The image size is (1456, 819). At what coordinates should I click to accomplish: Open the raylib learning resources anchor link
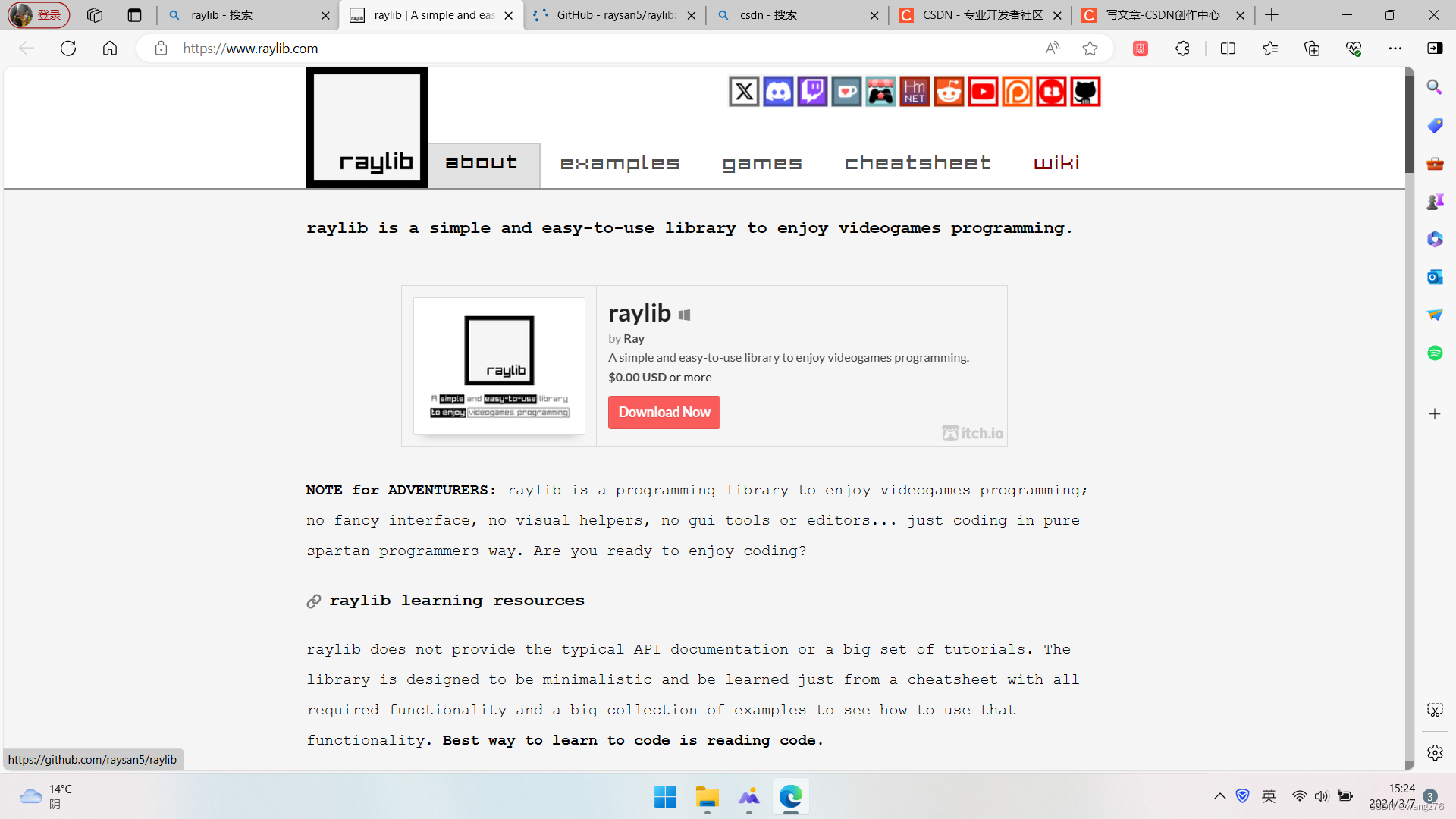coord(313,601)
